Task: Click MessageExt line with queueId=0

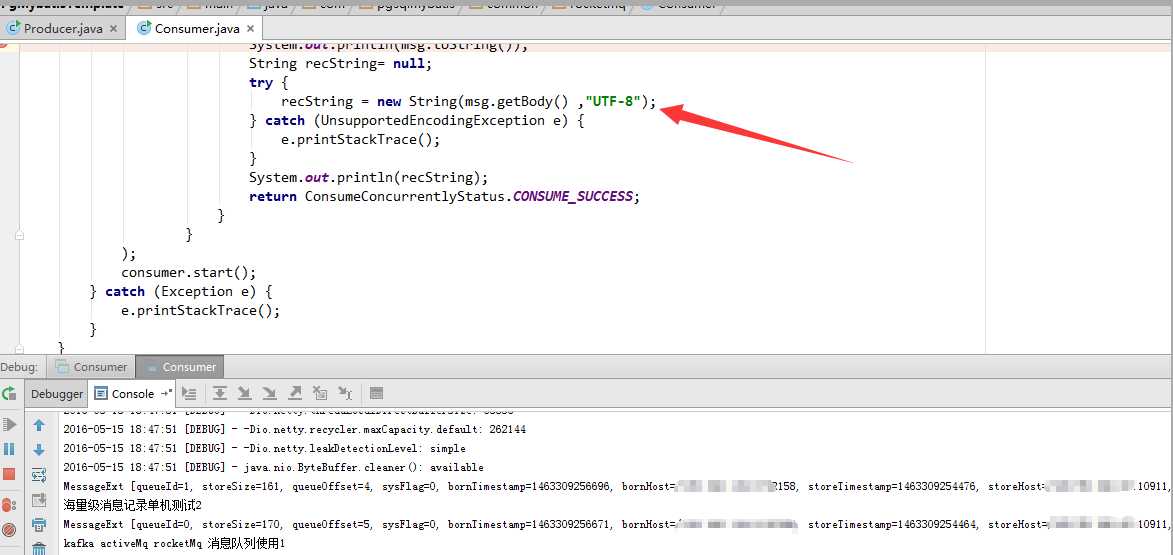Action: (x=617, y=524)
